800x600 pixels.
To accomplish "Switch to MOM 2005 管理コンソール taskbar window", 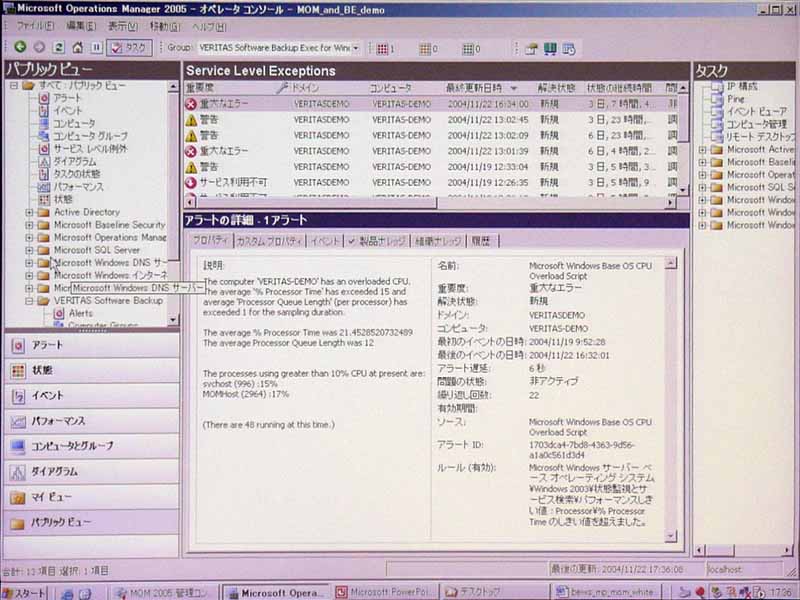I will (x=162, y=592).
